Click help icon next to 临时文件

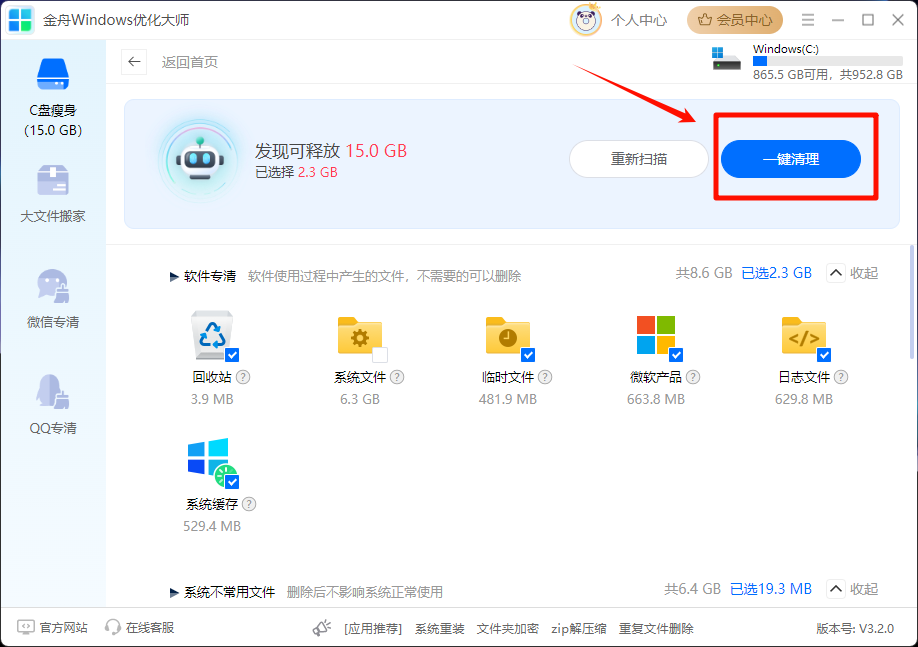[x=545, y=377]
